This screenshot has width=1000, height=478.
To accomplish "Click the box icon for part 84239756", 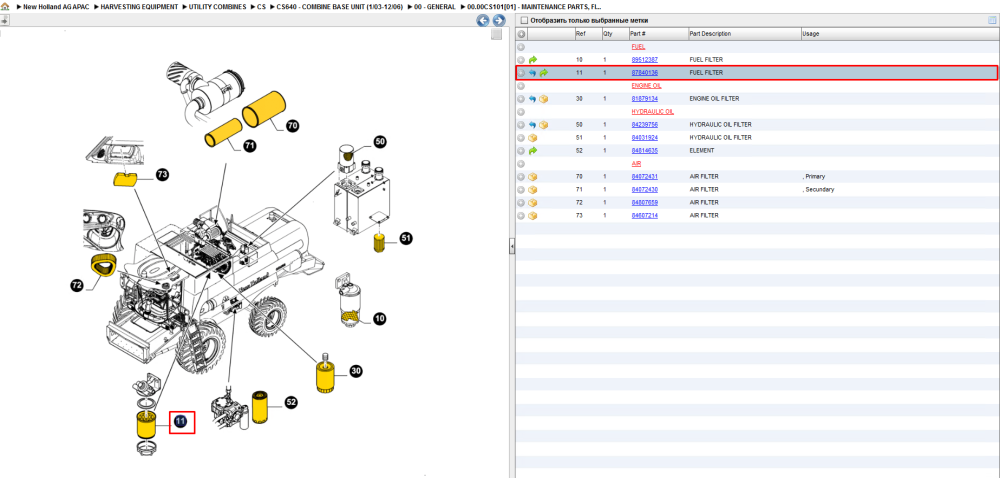I will (x=544, y=125).
